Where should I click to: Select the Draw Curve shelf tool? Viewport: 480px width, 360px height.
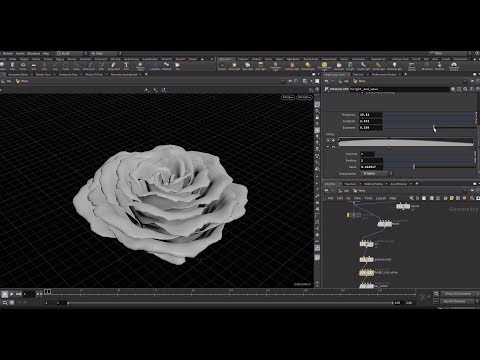click(89, 66)
